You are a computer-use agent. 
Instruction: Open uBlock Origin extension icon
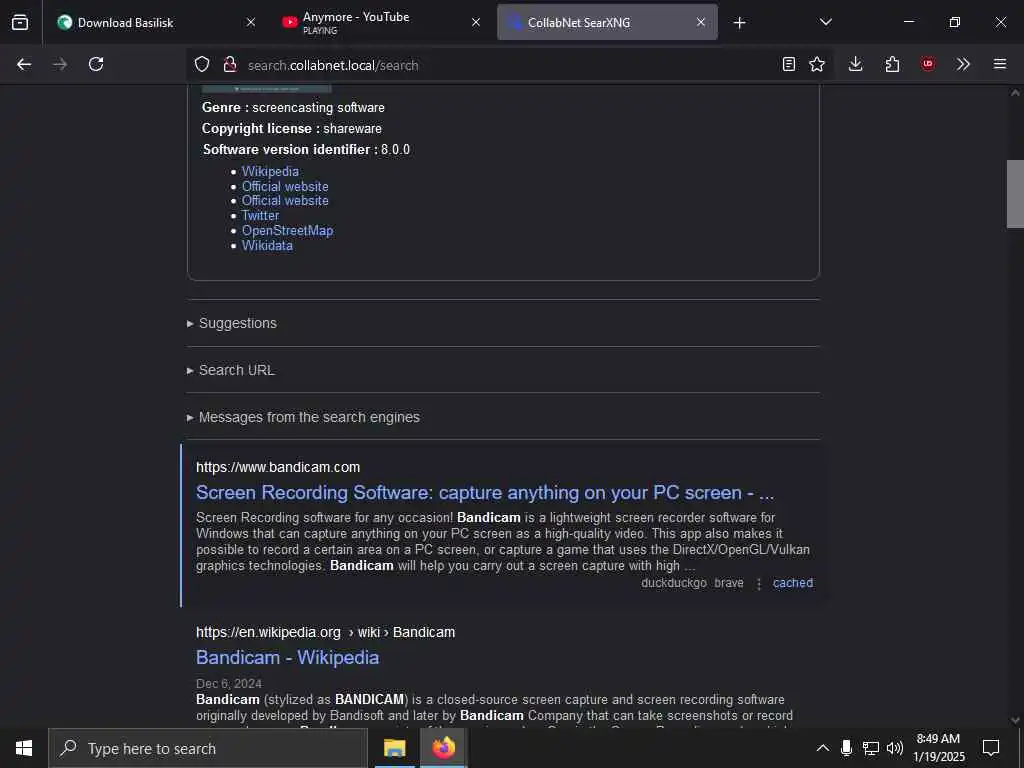(x=928, y=64)
